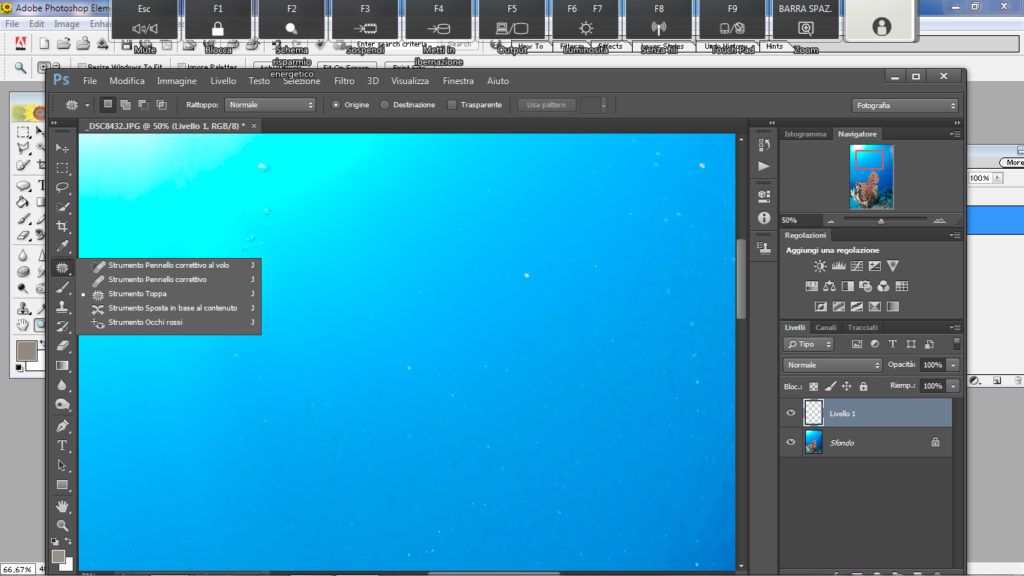Add a Brightness/Contrast adjustment from Regolazioni
The height and width of the screenshot is (576, 1024).
coord(820,266)
